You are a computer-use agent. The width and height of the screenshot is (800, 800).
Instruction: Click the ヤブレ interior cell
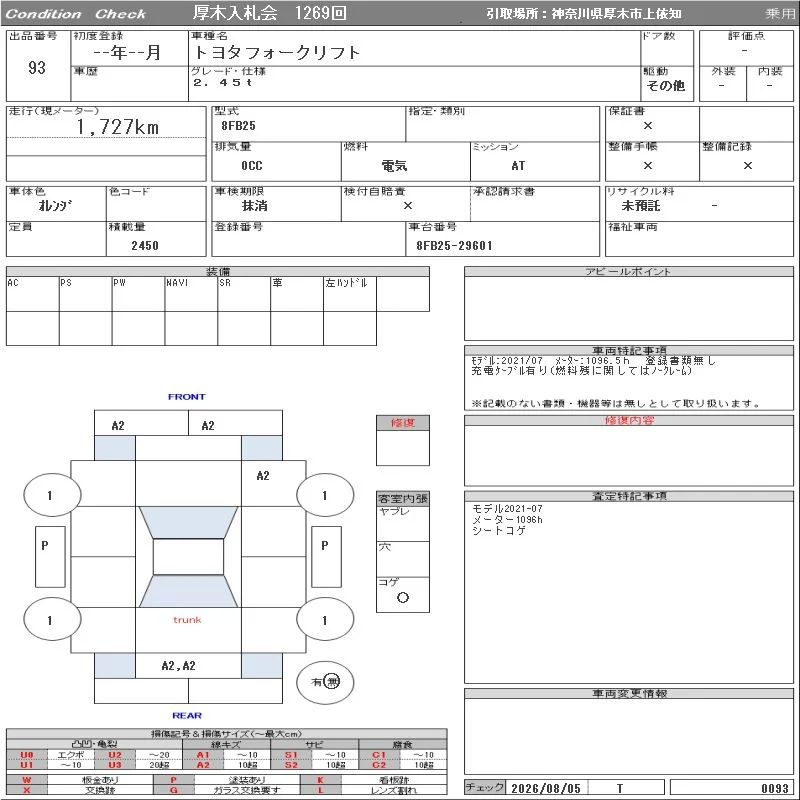tap(403, 524)
